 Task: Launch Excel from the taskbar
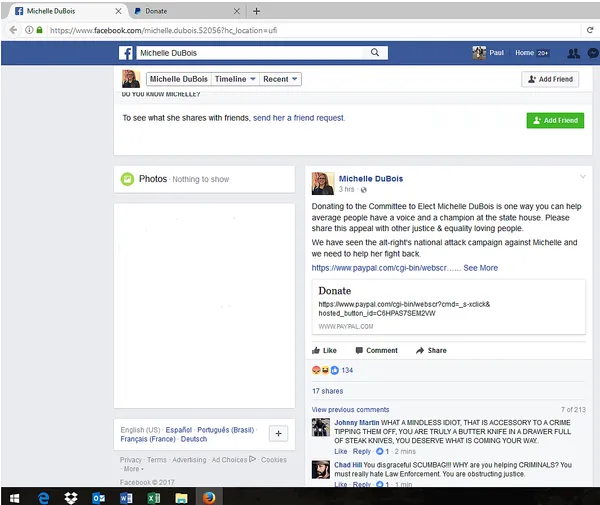pos(155,496)
